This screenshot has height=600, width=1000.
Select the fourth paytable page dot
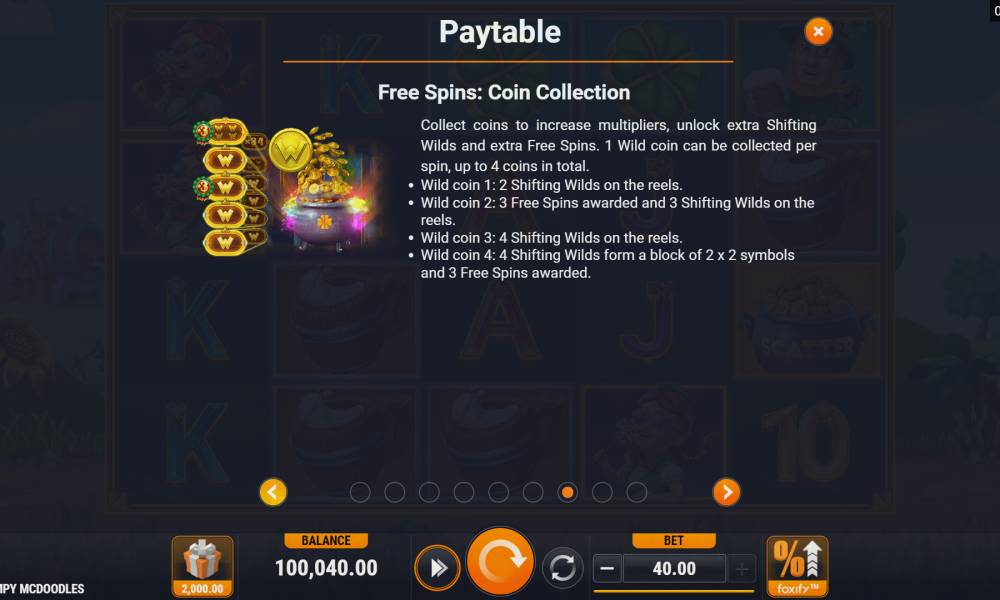464,492
